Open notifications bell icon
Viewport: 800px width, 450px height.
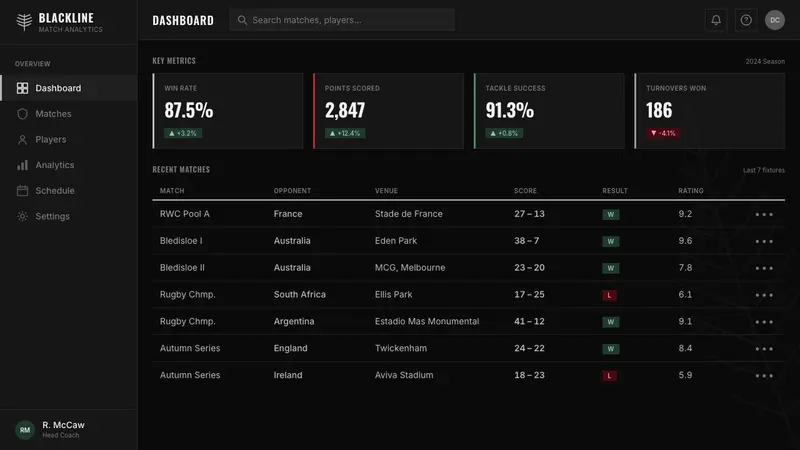(x=716, y=20)
